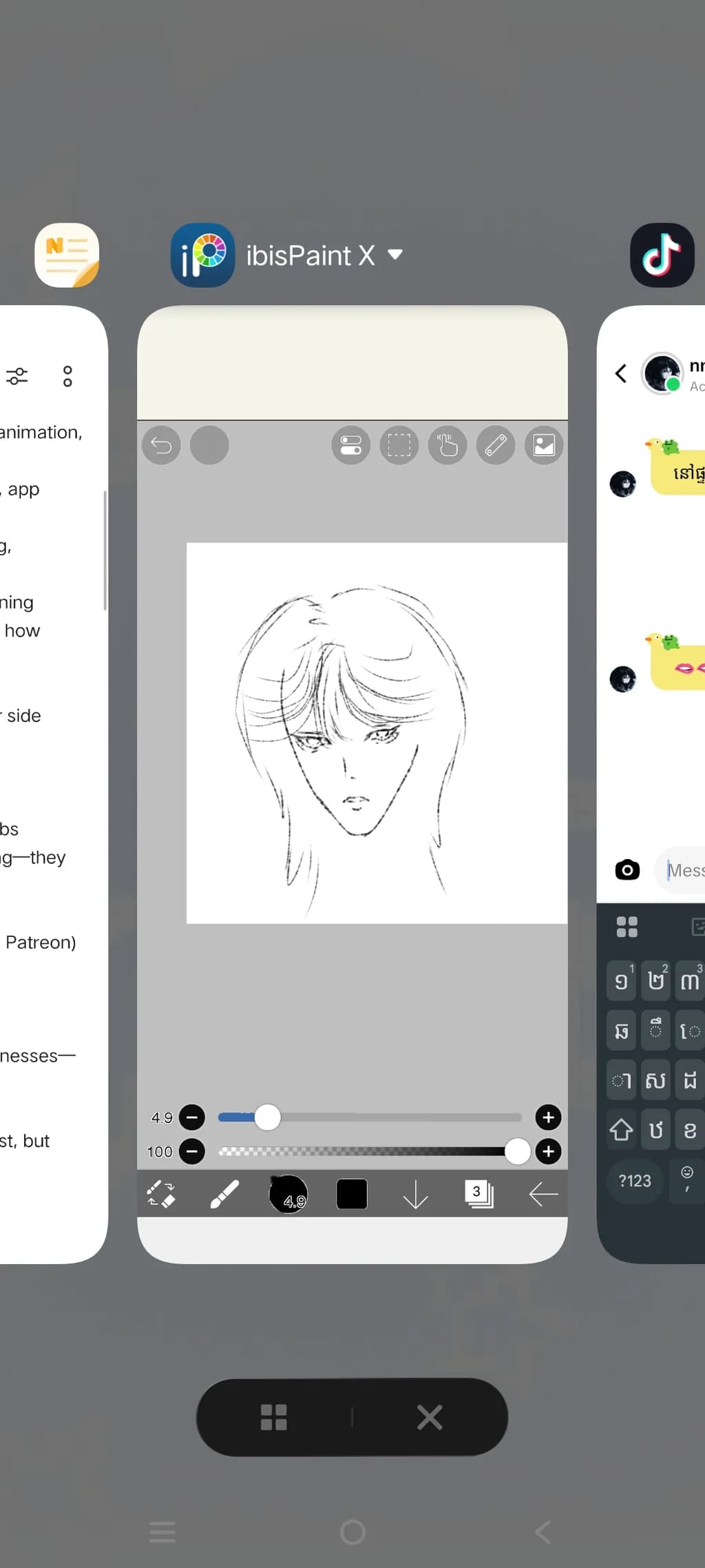Tap the hand gesture tool icon
The image size is (705, 1568).
coord(448,445)
